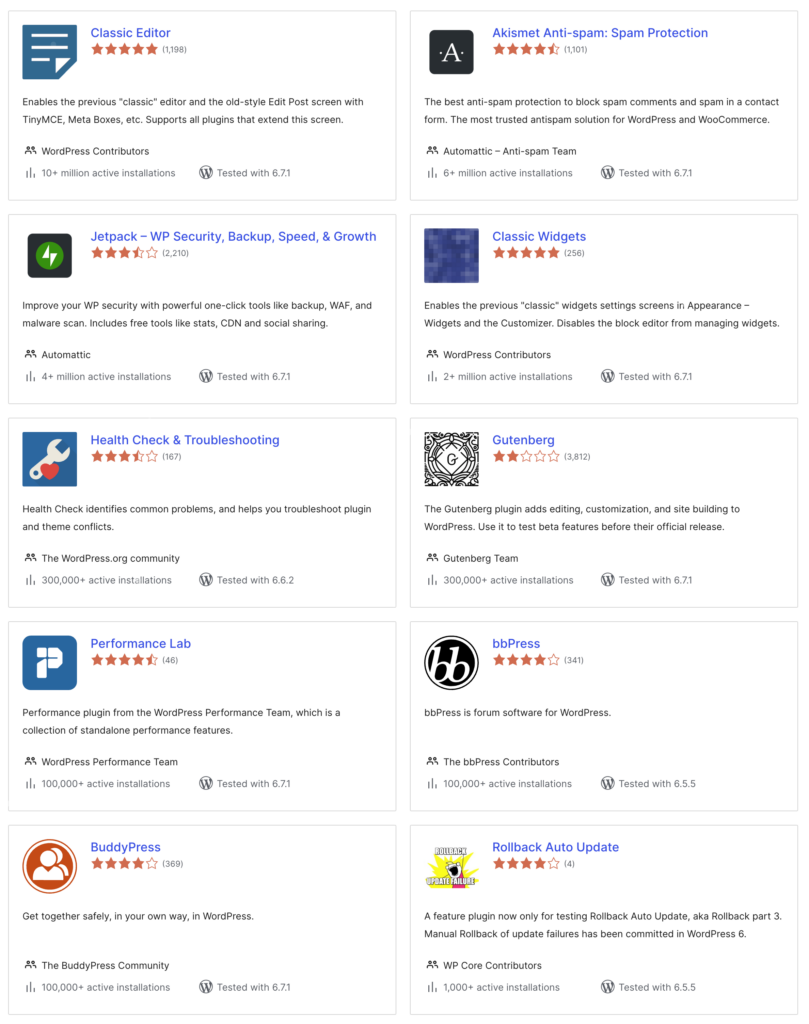Click the Health Check wrench-and-heart icon
The image size is (809, 1024).
pos(49,458)
